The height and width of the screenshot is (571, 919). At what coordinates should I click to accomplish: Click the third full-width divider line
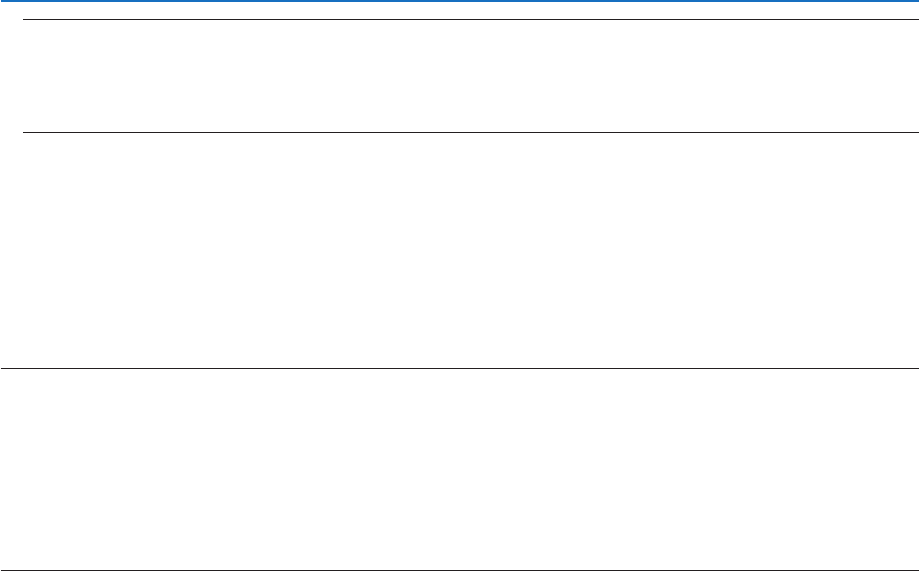459,369
